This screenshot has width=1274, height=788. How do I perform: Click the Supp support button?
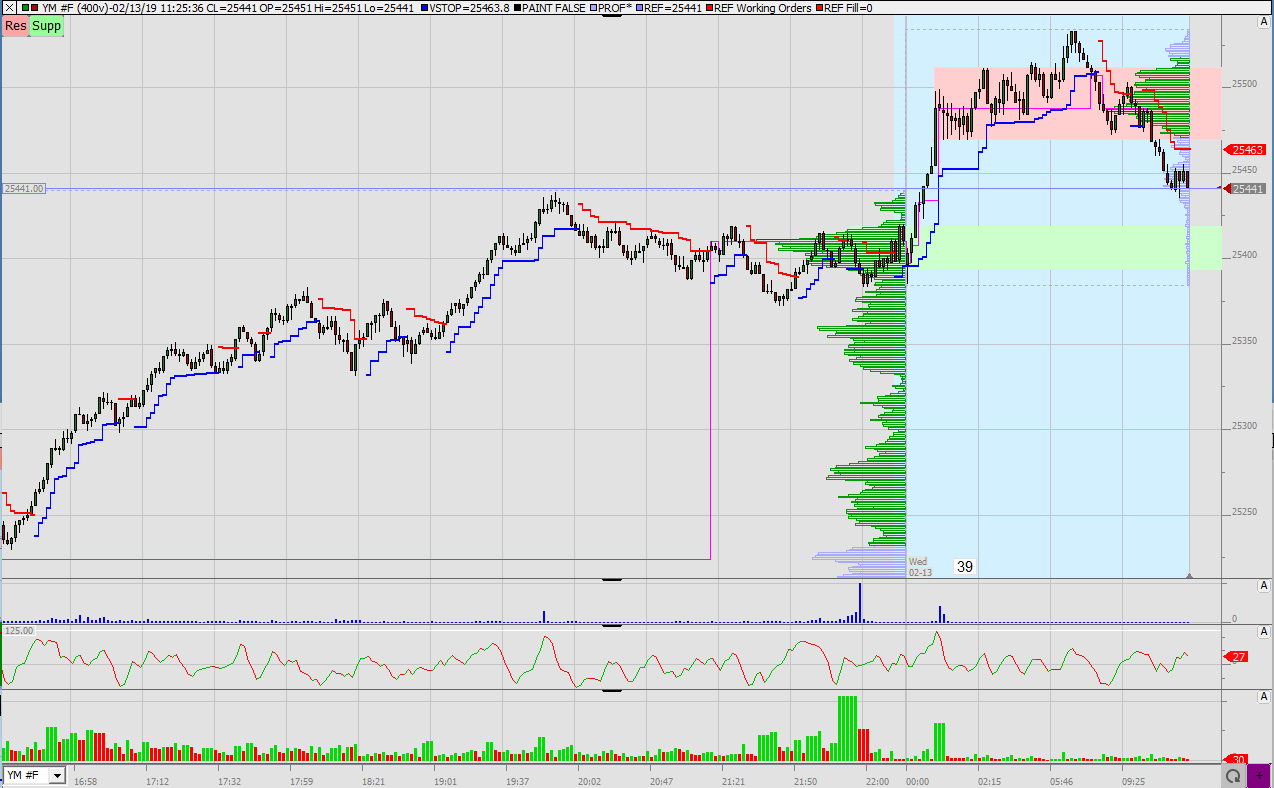click(44, 26)
